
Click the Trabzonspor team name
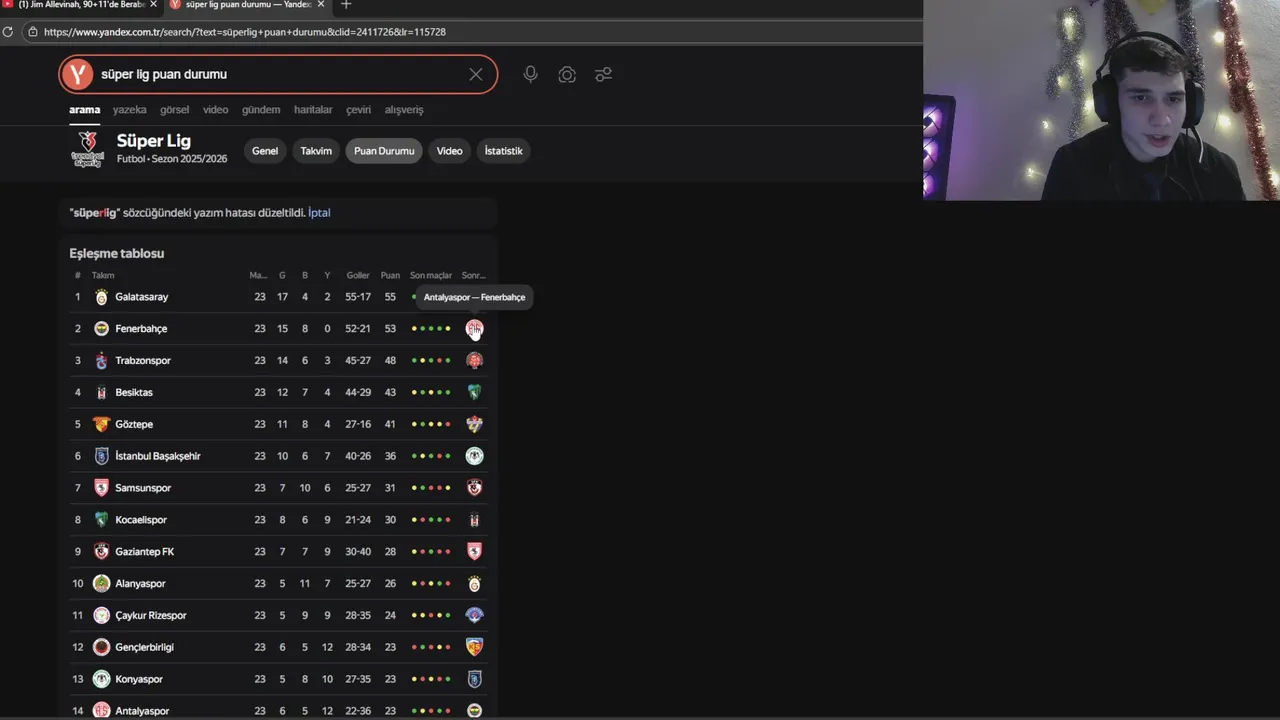click(x=143, y=361)
